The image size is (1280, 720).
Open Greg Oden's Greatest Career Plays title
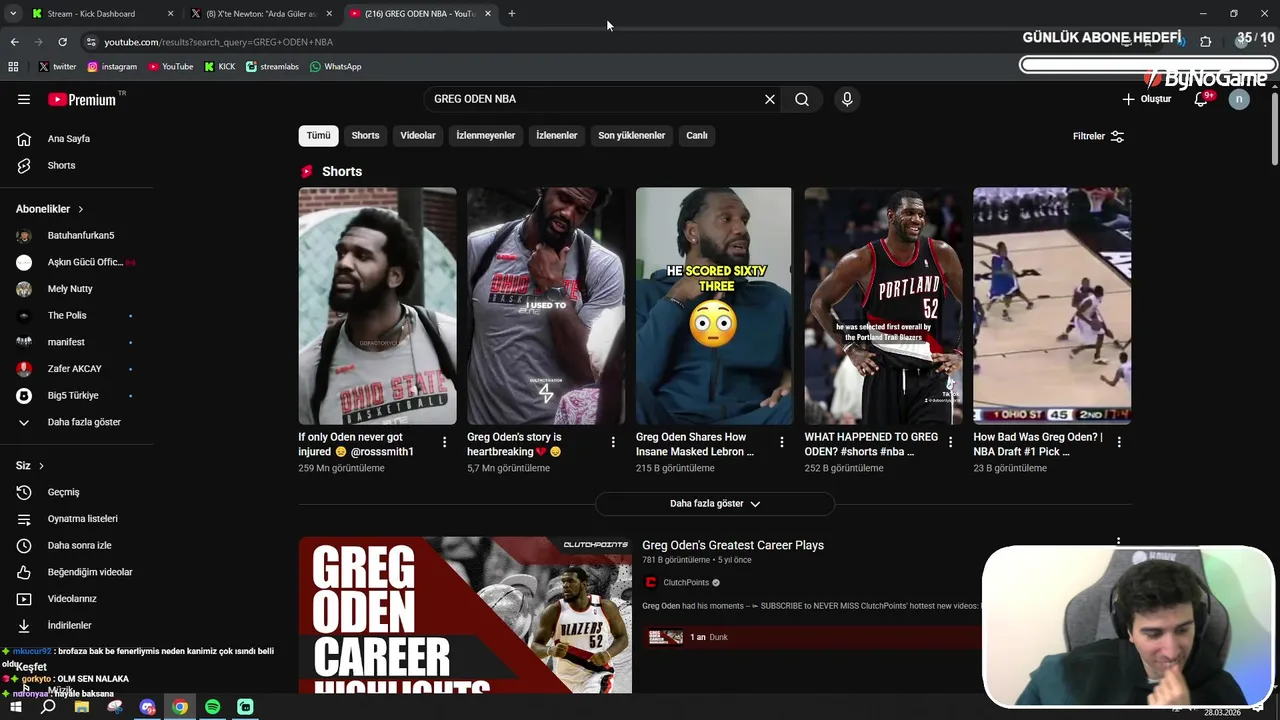(733, 545)
